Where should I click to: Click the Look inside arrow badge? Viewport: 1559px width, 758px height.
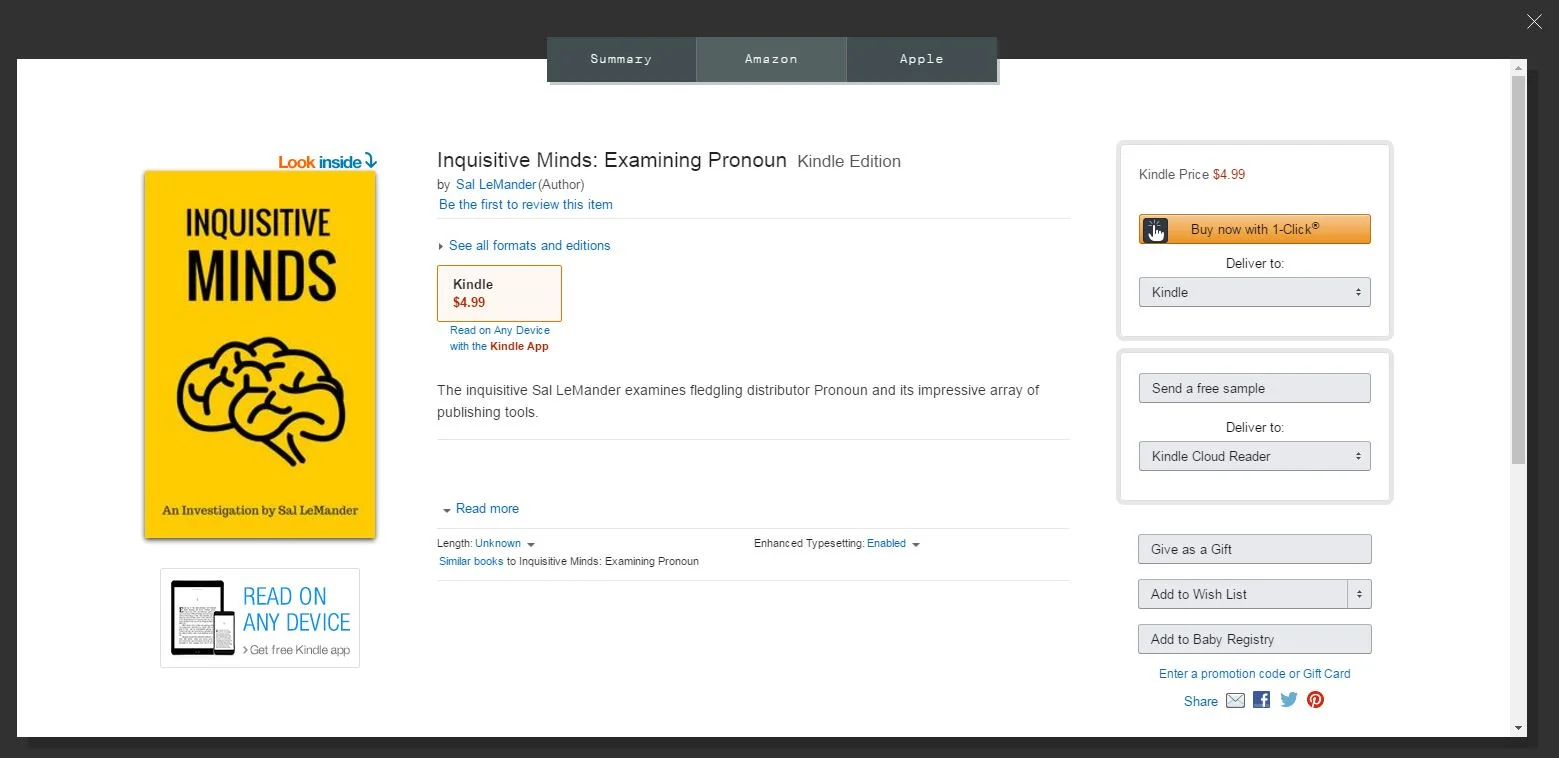[x=327, y=161]
